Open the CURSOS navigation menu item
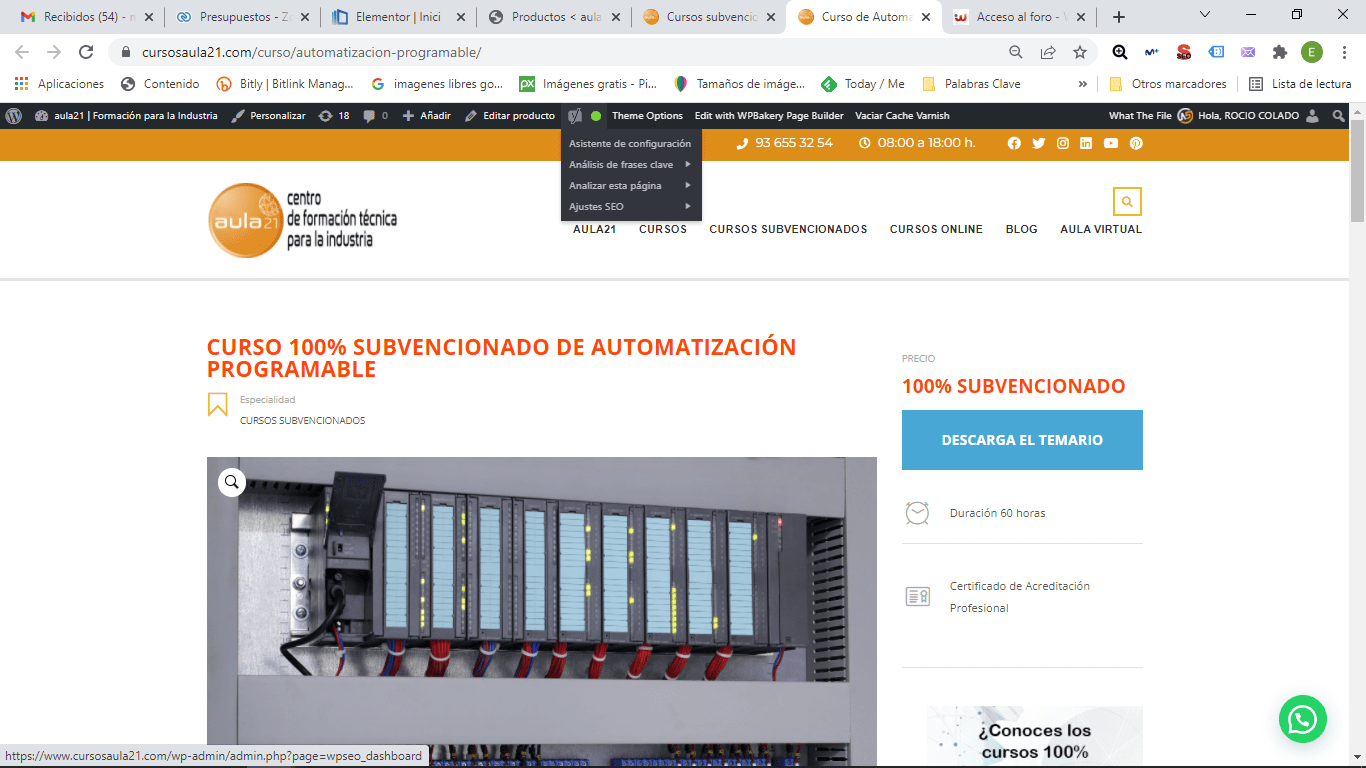The image size is (1366, 768). click(x=663, y=229)
